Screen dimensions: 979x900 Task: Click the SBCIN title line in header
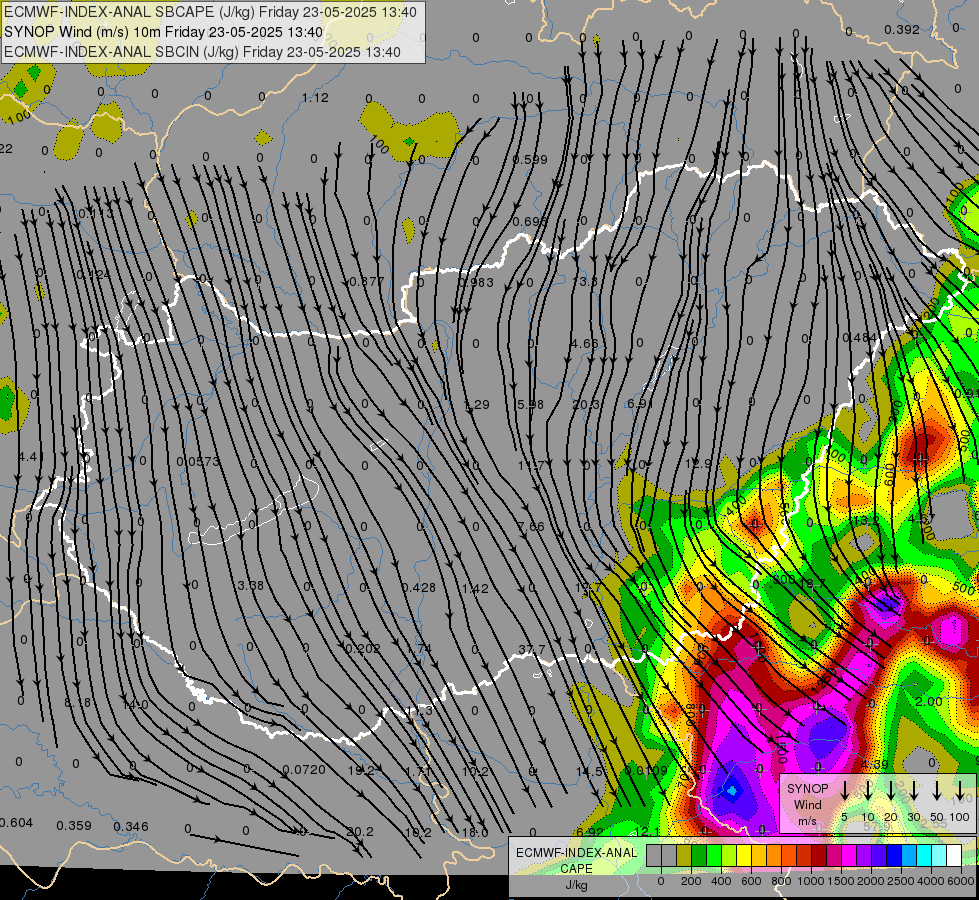[x=202, y=52]
